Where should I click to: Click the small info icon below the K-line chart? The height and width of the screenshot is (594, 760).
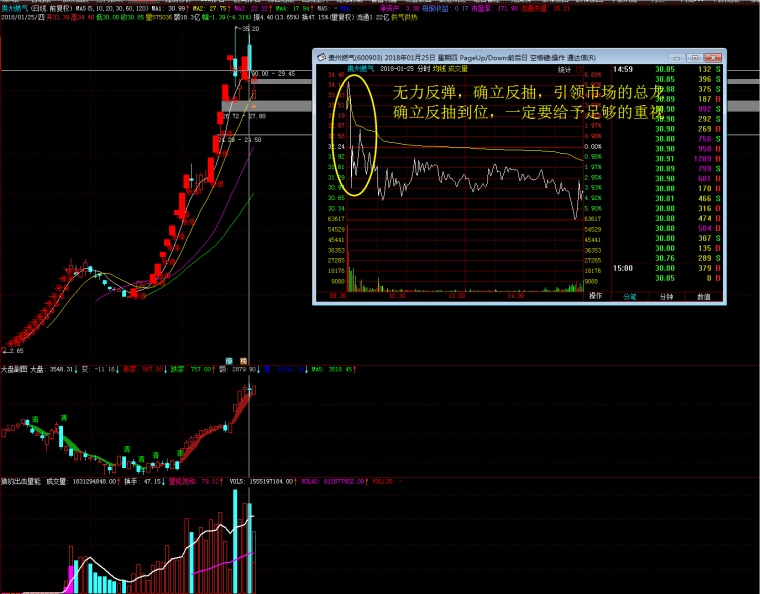[229, 360]
